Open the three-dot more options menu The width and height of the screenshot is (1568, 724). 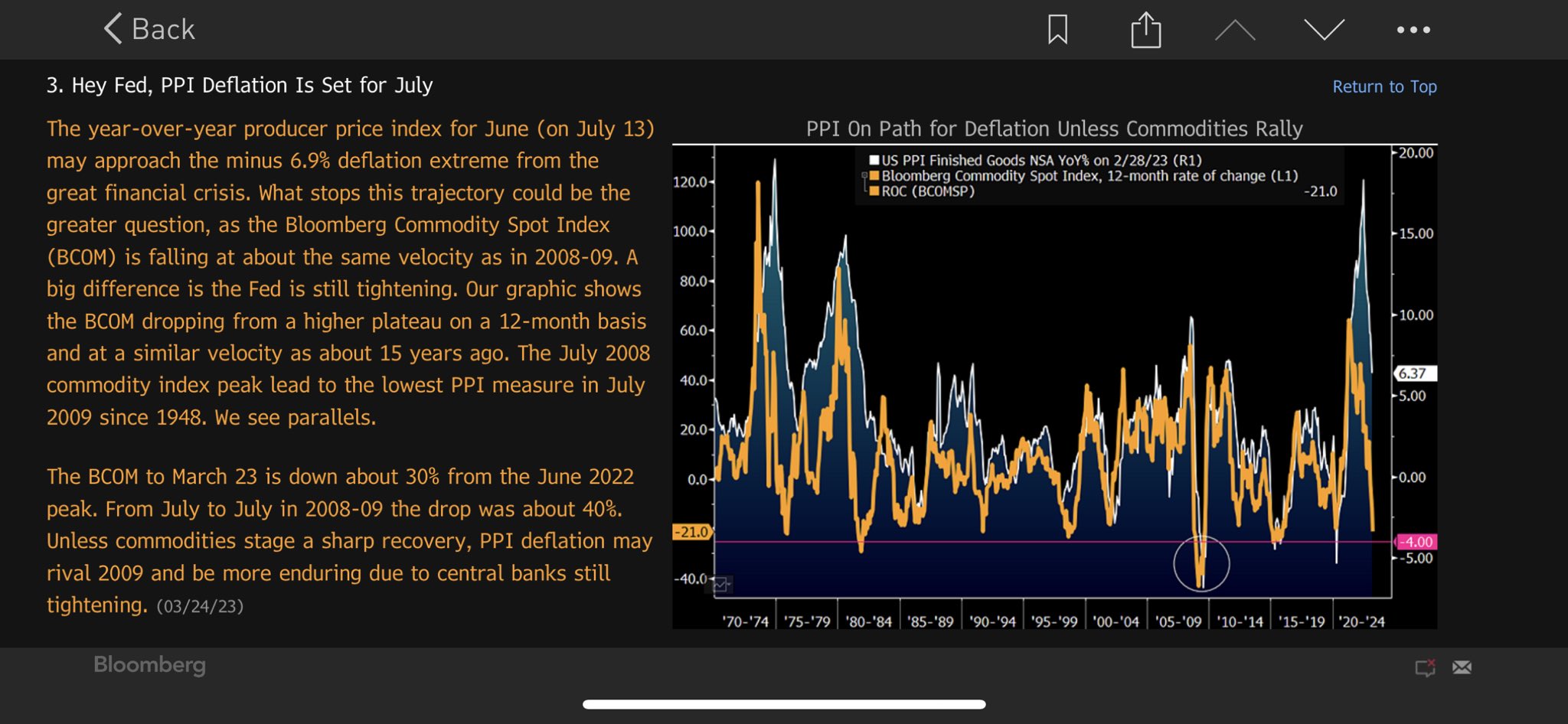pyautogui.click(x=1413, y=30)
